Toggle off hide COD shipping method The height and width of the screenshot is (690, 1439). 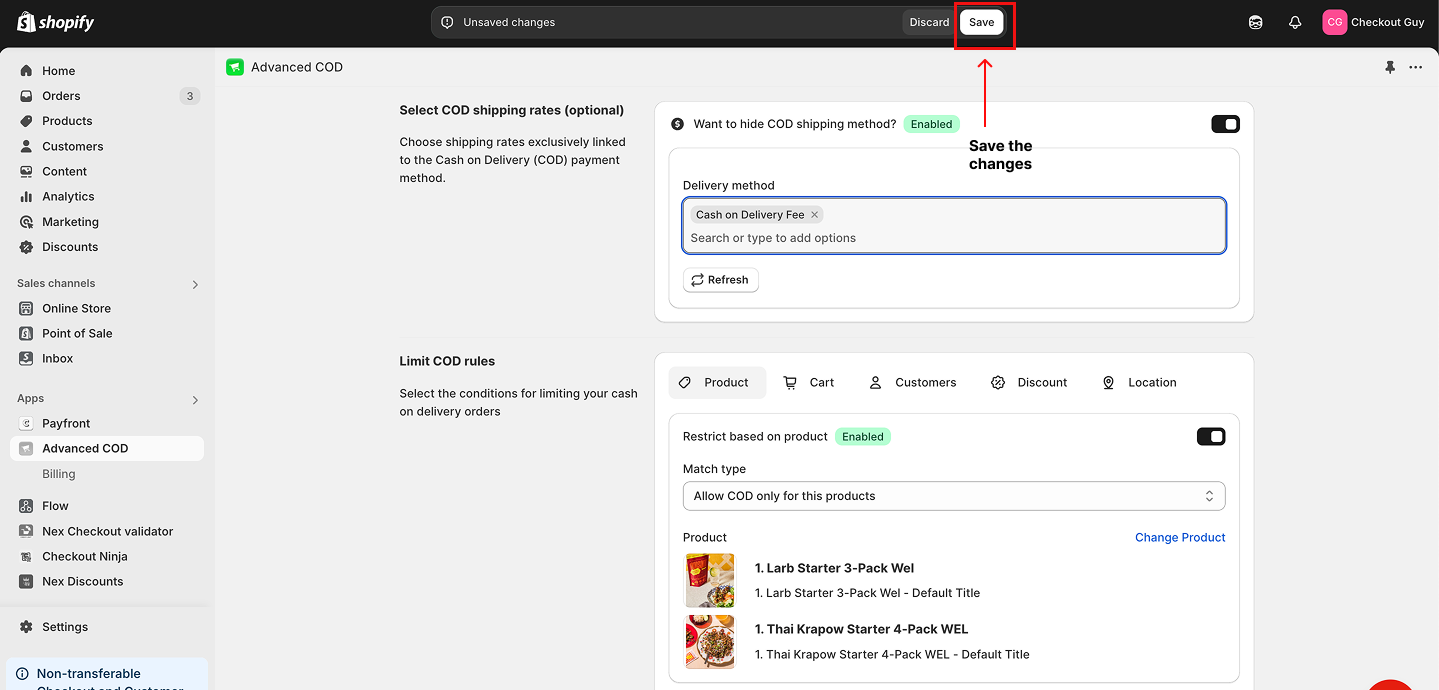(x=1225, y=124)
